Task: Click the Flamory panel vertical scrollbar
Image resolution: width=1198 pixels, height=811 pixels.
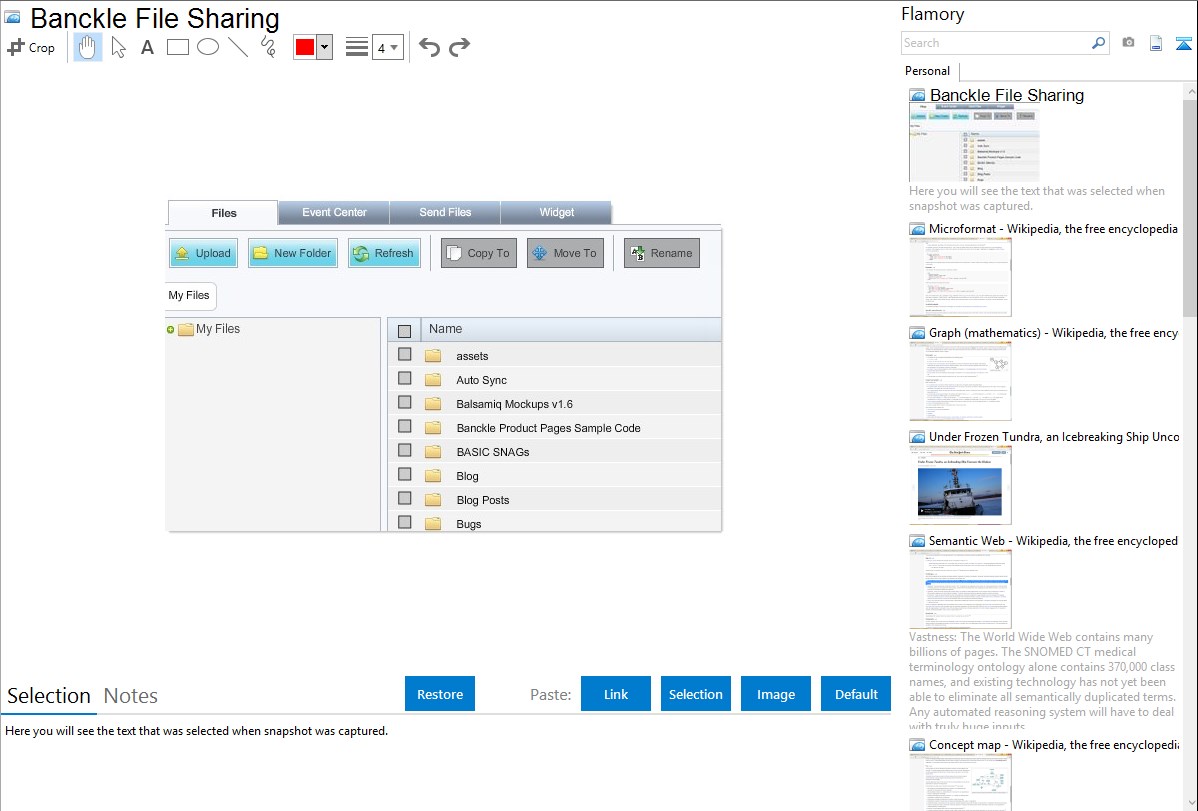Action: point(1190,206)
